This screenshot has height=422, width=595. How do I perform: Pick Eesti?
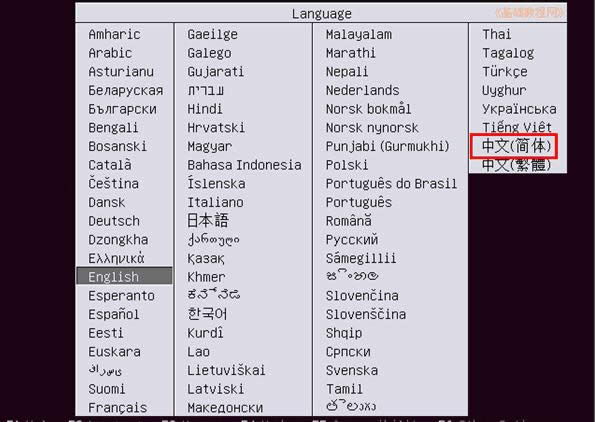point(105,333)
